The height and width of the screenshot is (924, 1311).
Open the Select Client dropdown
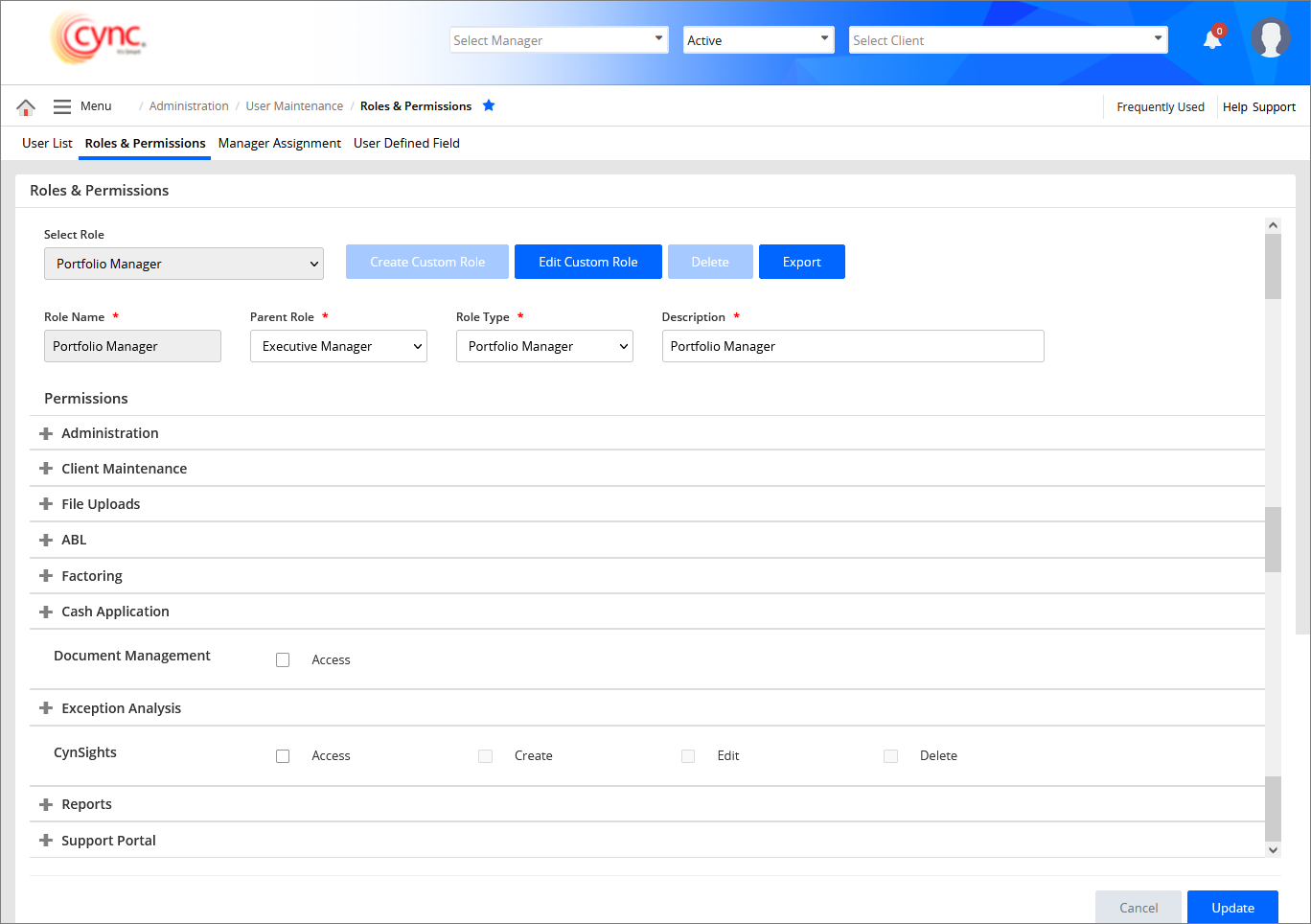pos(1007,40)
